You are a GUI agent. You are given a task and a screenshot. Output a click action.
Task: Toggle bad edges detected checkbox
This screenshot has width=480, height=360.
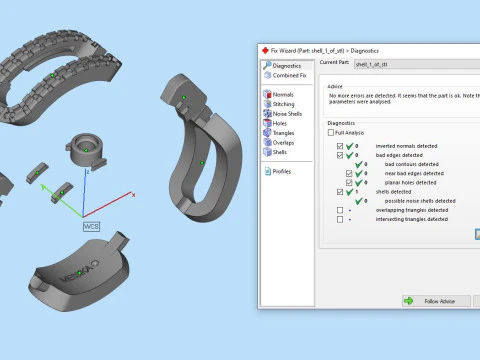[x=340, y=155]
